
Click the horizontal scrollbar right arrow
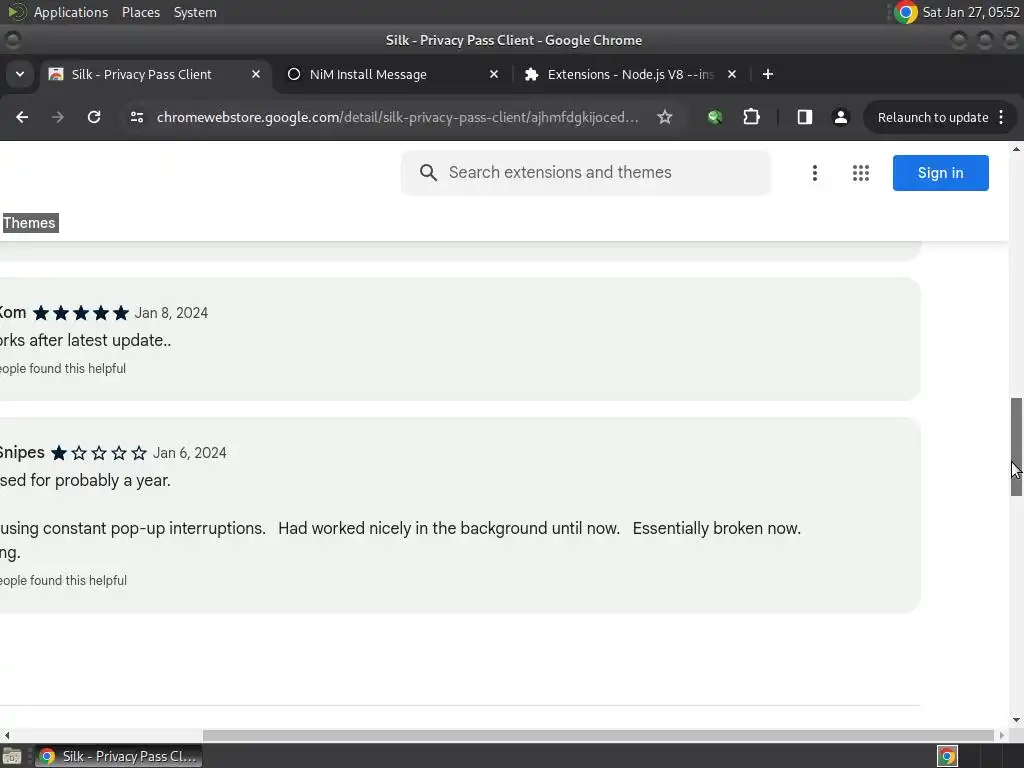click(x=1002, y=735)
